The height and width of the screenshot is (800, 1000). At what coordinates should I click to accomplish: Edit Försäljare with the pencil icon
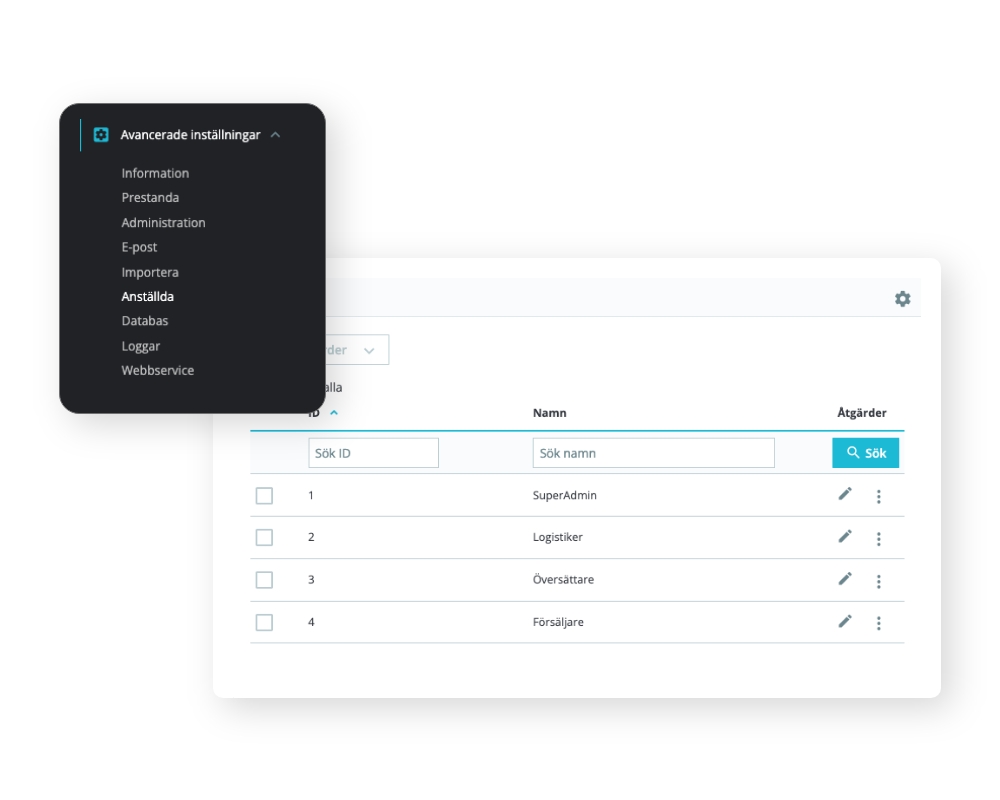point(845,621)
